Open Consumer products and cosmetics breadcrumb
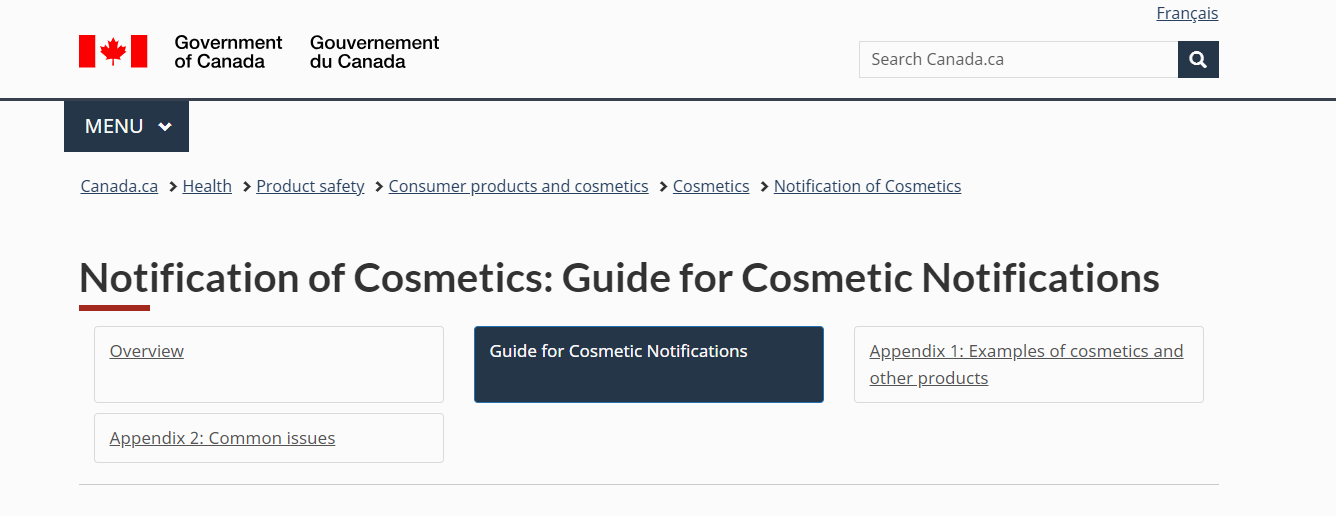Image resolution: width=1336 pixels, height=516 pixels. click(x=518, y=186)
